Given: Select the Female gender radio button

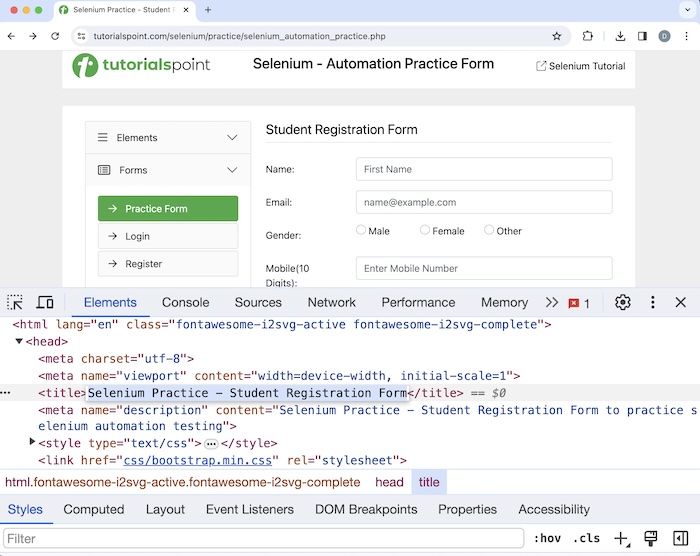Looking at the screenshot, I should click(x=425, y=230).
